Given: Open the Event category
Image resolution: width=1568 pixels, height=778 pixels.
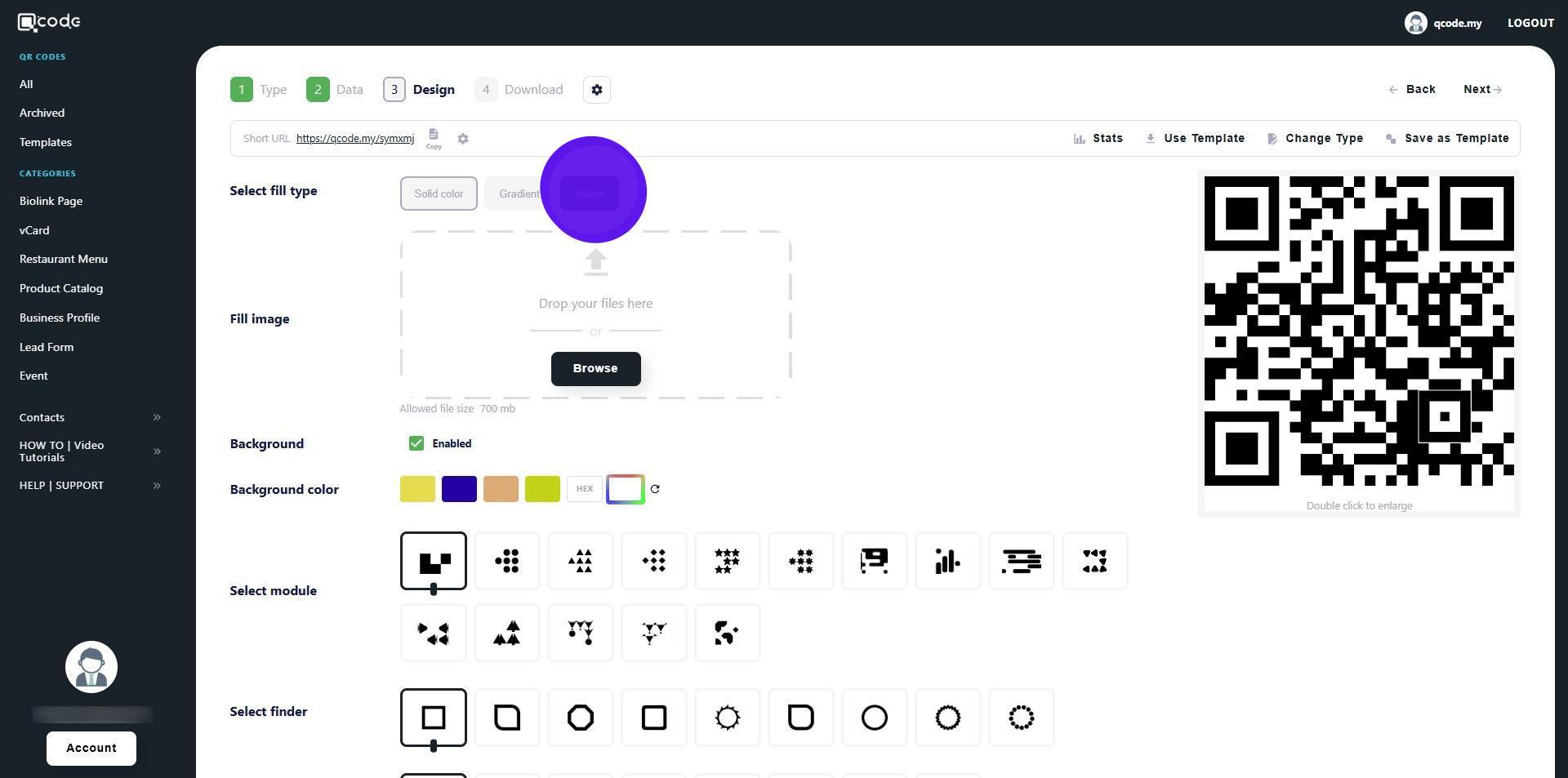Looking at the screenshot, I should [x=33, y=376].
